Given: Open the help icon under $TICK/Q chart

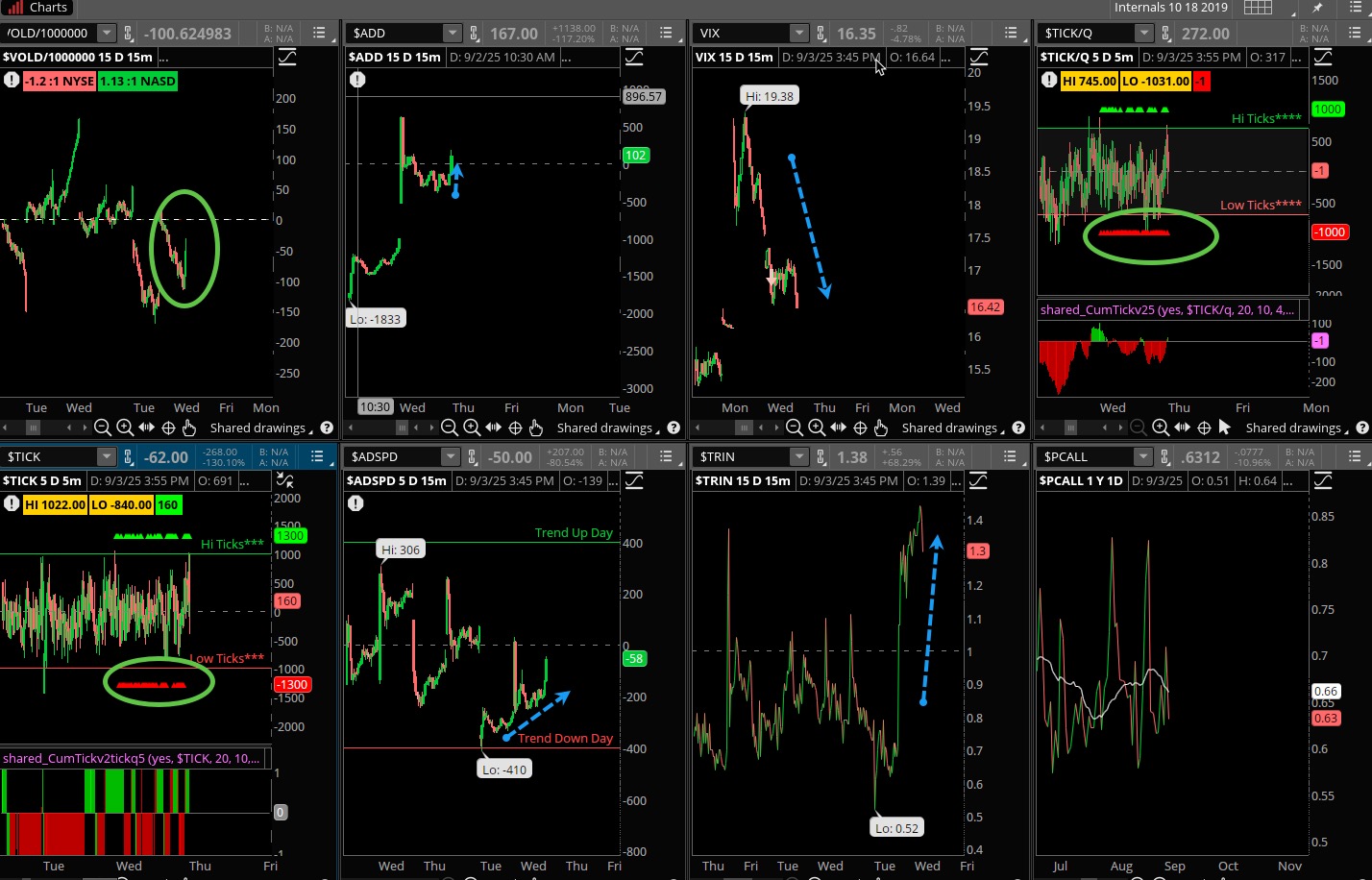Looking at the screenshot, I should point(1362,428).
